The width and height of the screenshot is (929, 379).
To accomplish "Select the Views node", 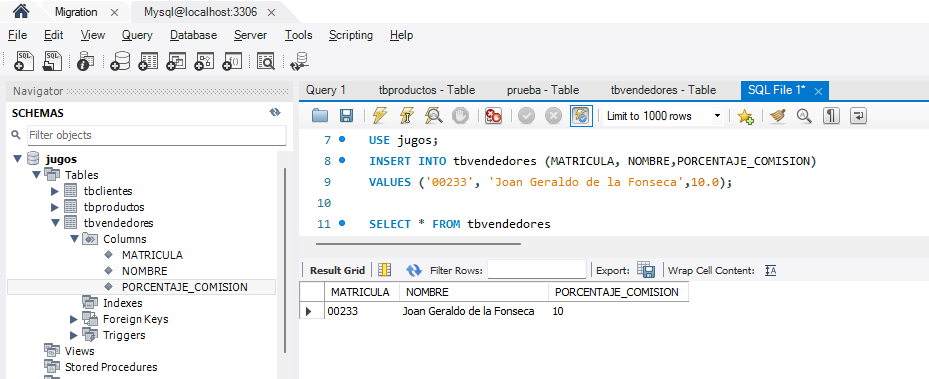I will (79, 351).
